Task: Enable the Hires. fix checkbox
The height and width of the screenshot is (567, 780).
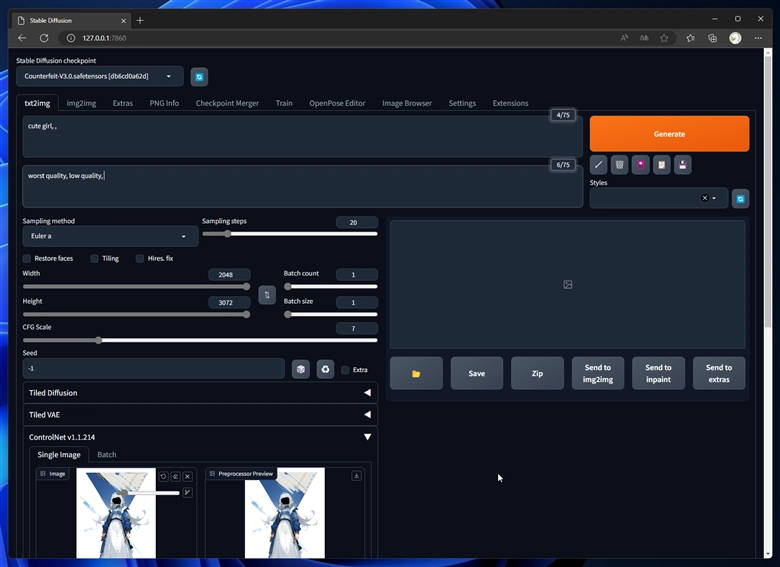Action: click(140, 258)
